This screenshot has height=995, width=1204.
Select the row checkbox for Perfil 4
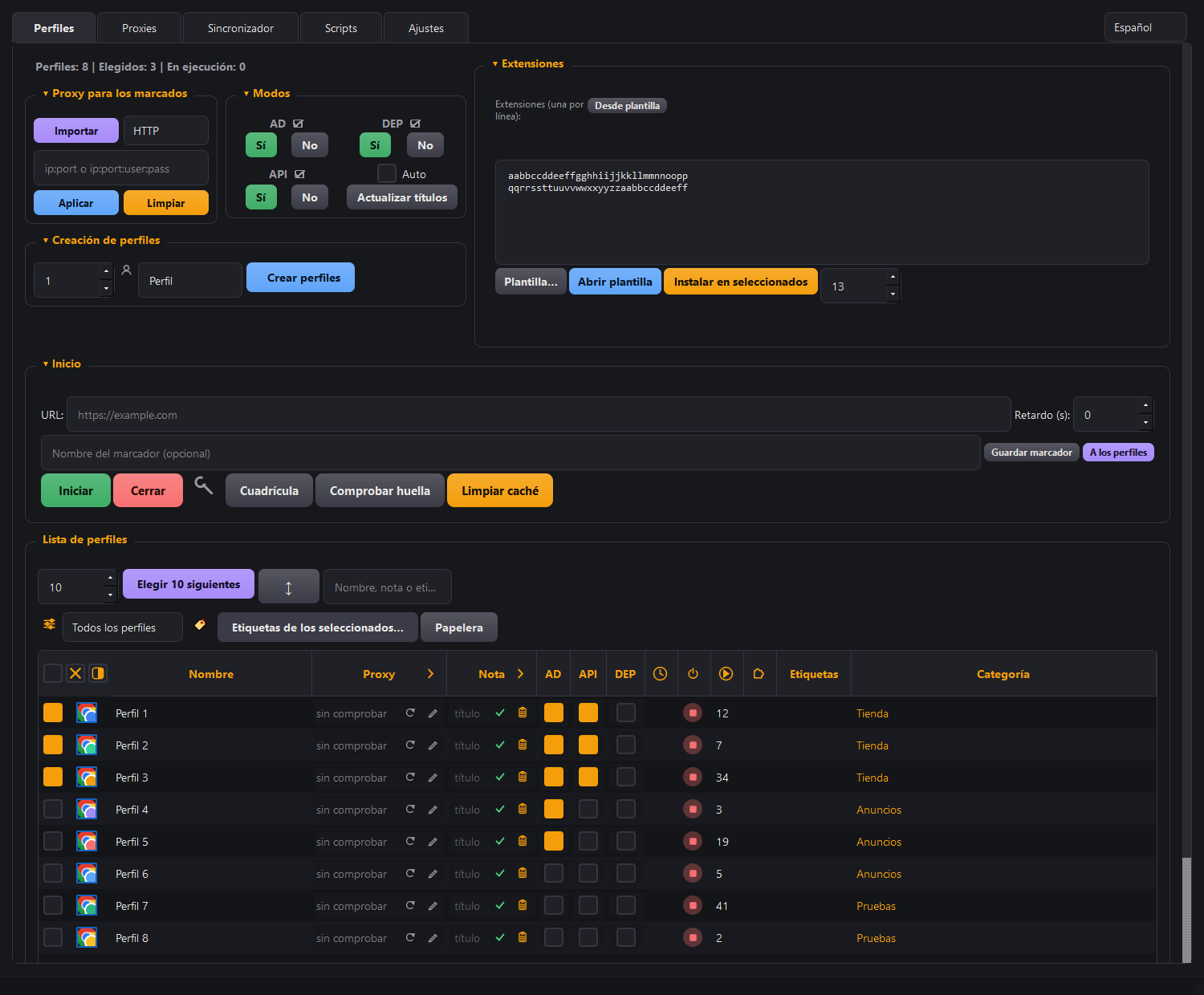coord(53,809)
